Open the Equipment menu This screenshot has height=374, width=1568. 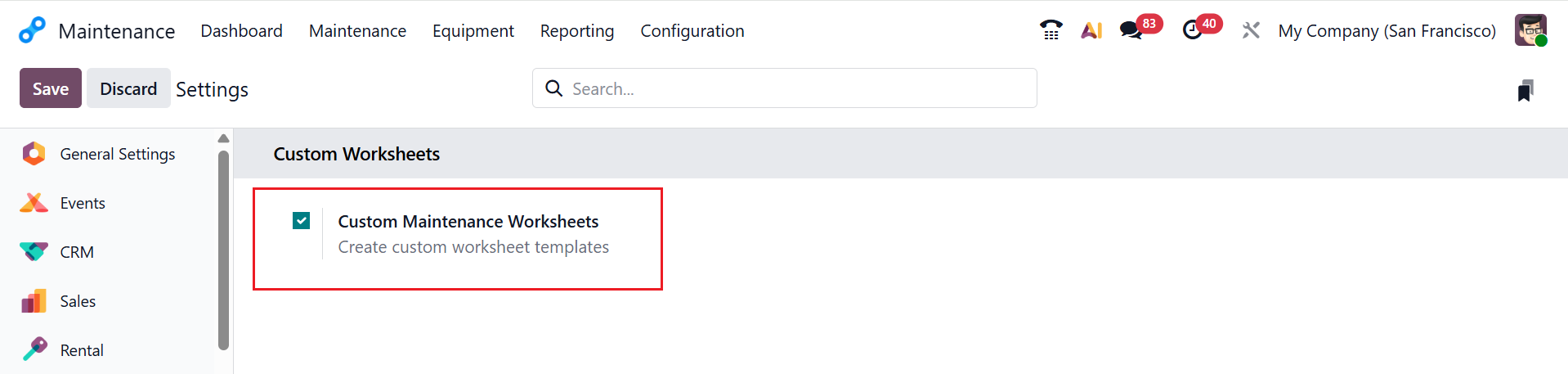pos(473,31)
